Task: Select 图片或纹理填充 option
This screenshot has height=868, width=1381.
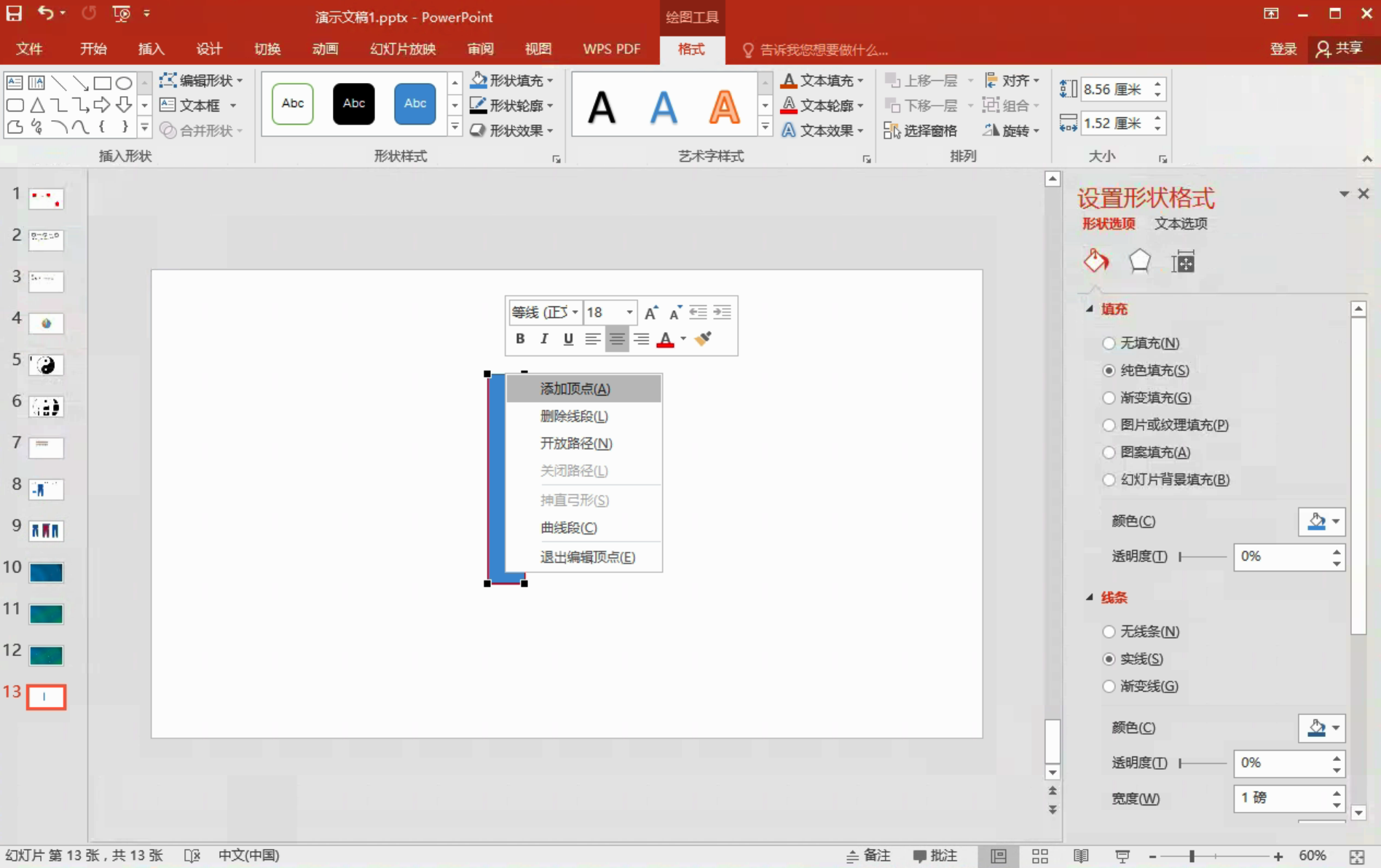Action: (x=1165, y=425)
